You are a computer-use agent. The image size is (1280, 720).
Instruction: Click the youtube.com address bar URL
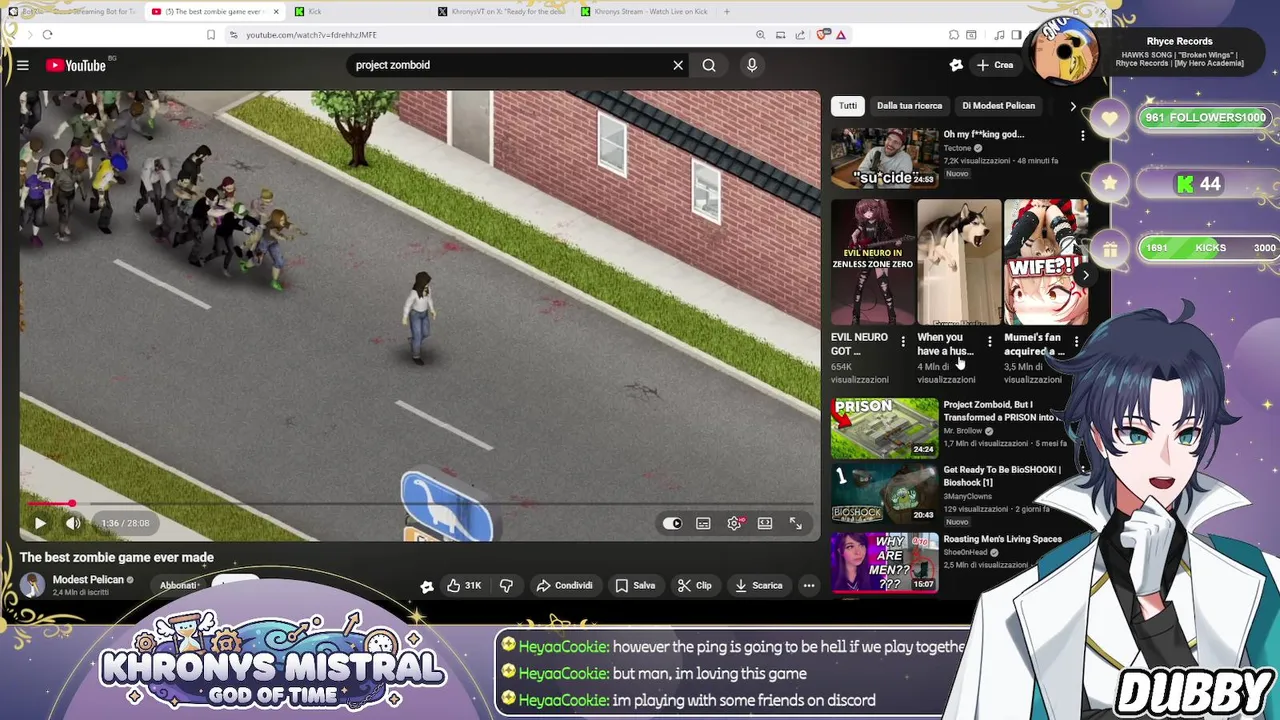(x=311, y=35)
